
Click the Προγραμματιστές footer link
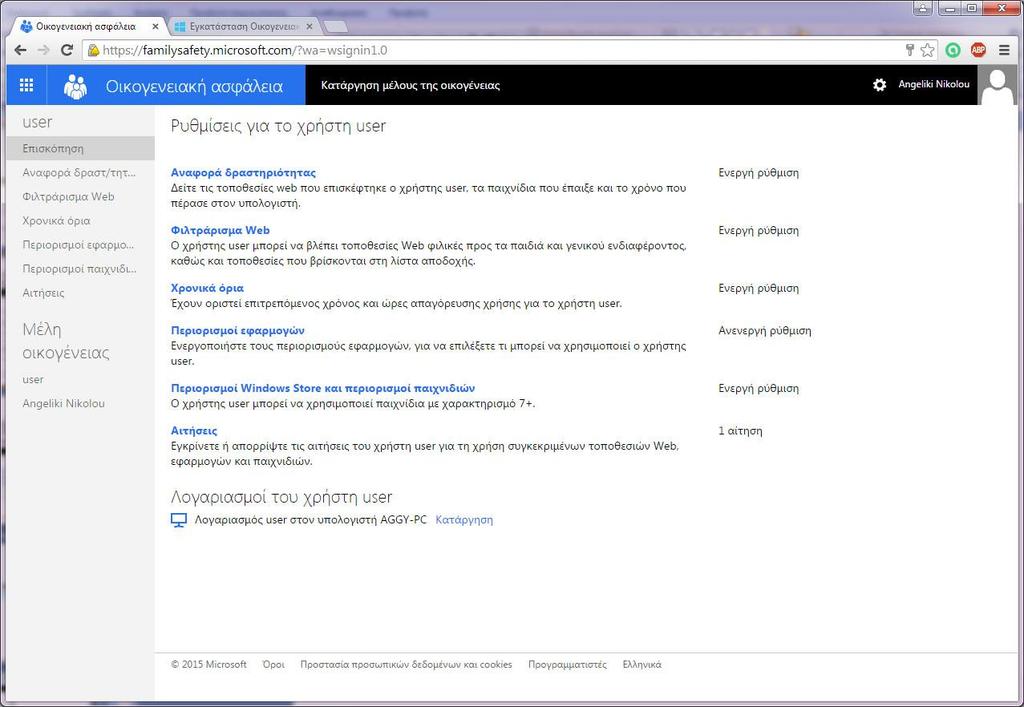(x=568, y=665)
